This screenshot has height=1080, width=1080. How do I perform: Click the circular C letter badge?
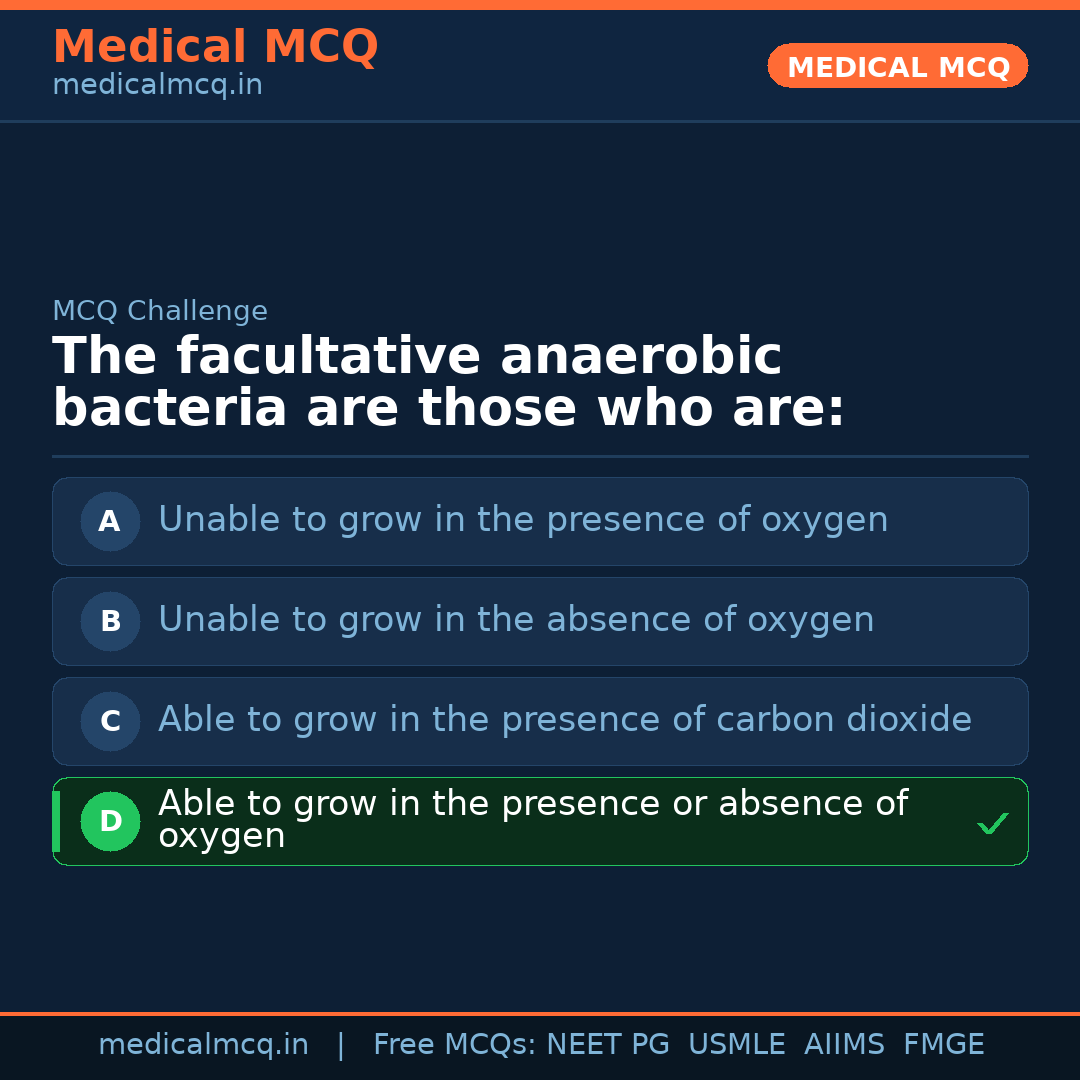tap(110, 721)
